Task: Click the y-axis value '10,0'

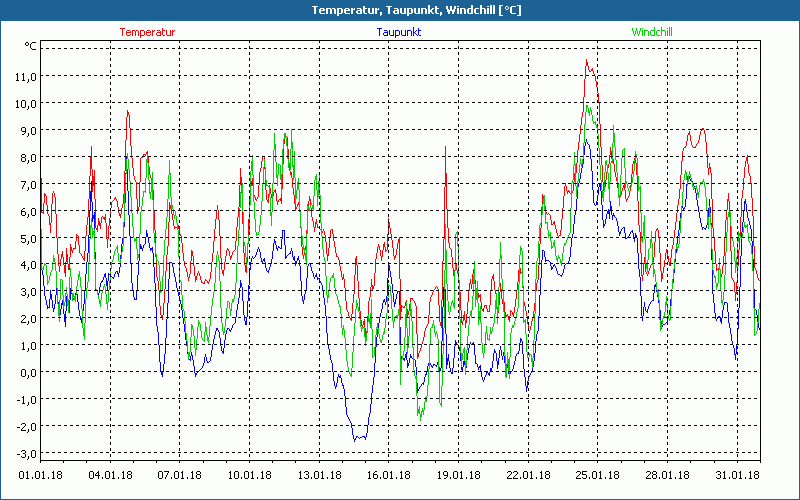Action: coord(26,104)
